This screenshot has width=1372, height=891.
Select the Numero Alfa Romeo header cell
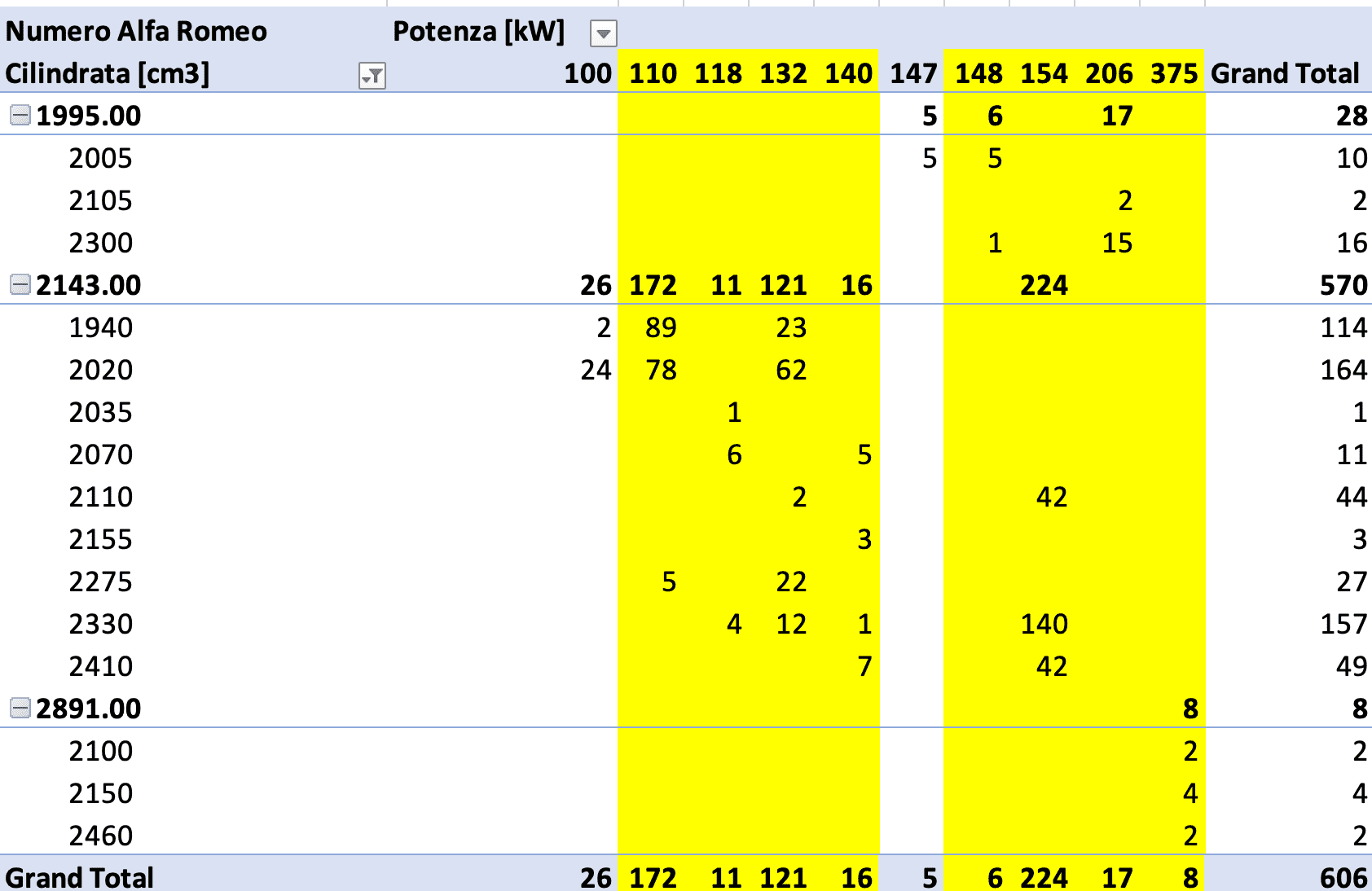tap(136, 32)
